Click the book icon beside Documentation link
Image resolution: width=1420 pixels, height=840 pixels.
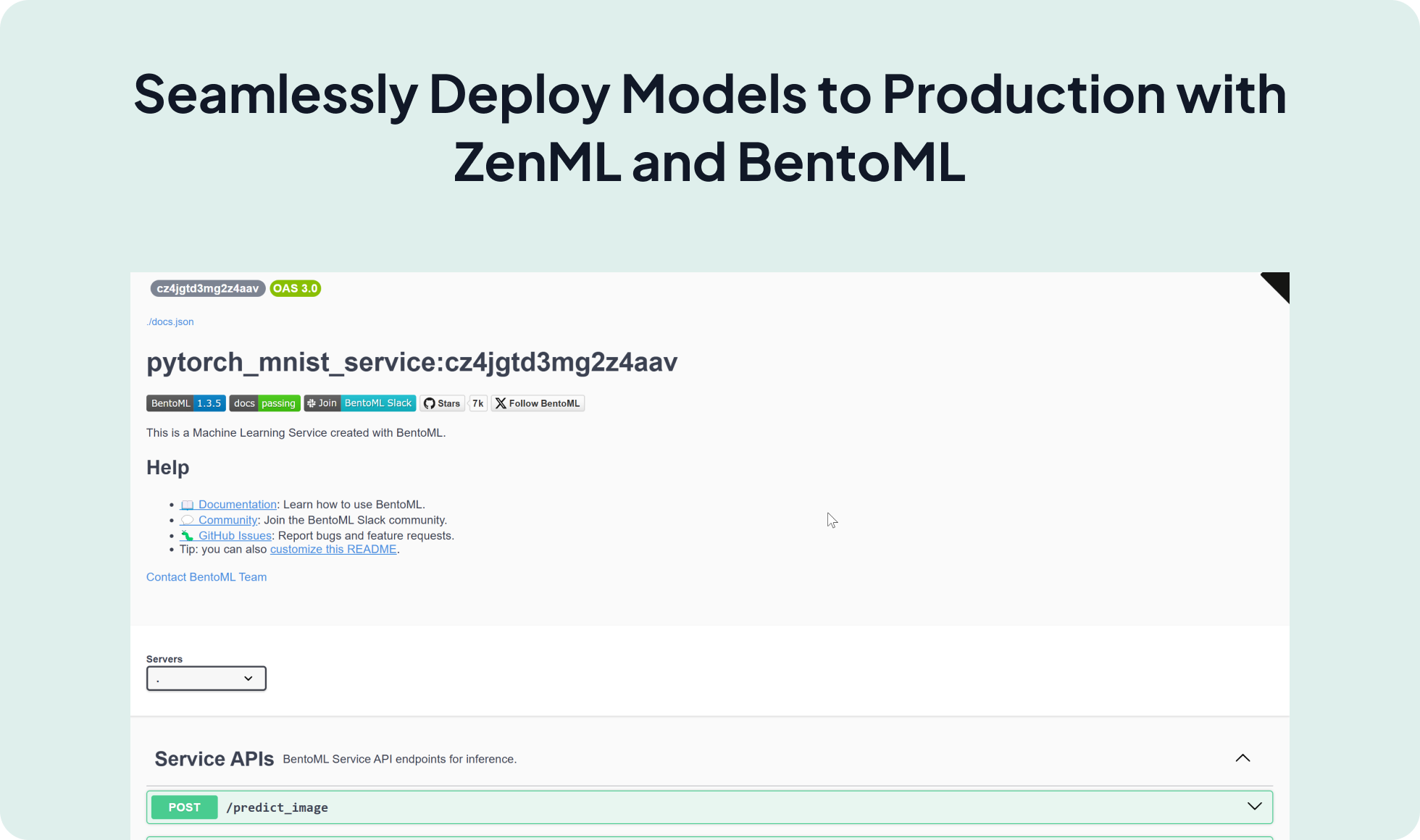coord(187,504)
